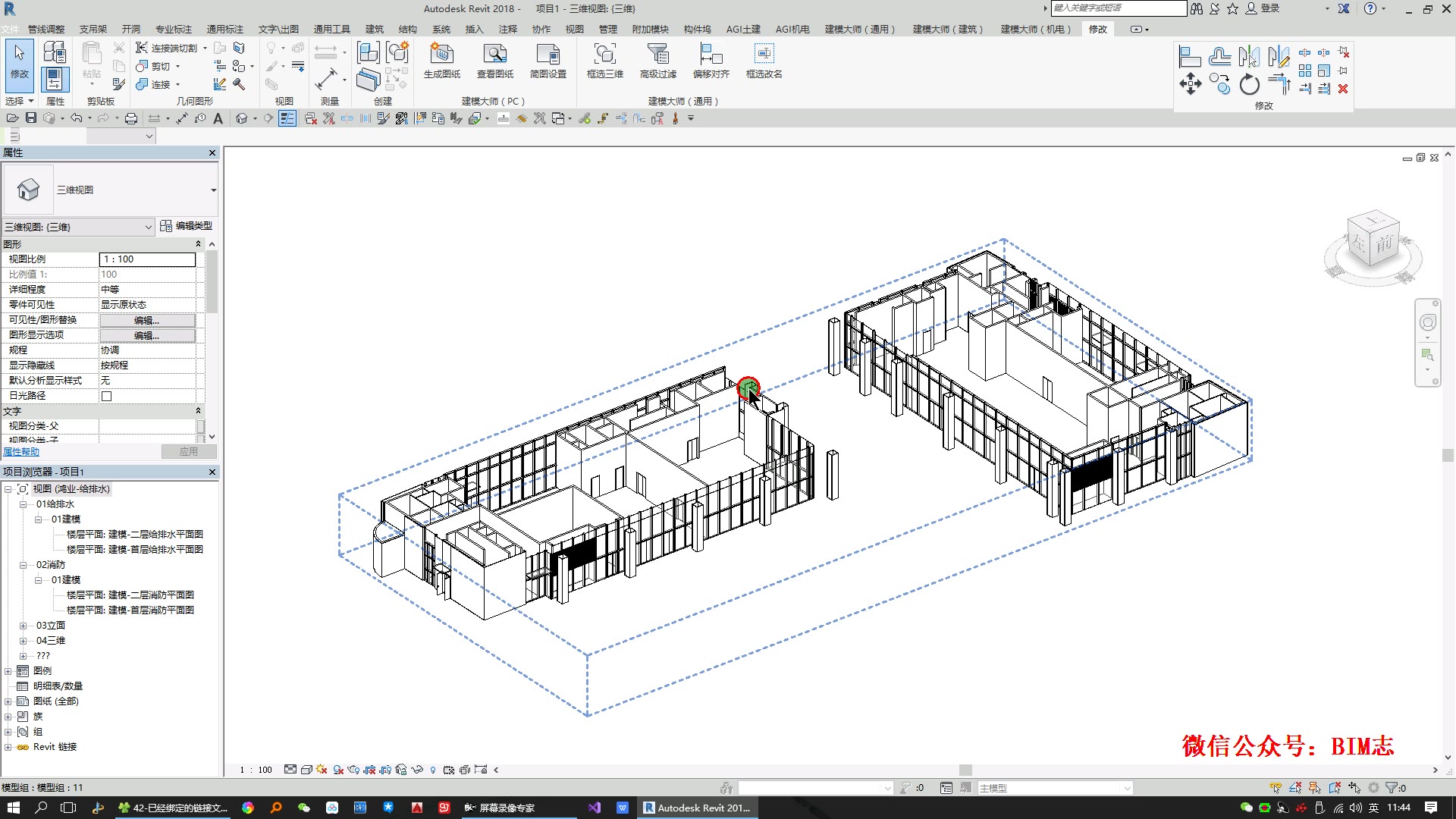Click the Move tool icon
Screen dimensions: 1456x819
point(1190,84)
